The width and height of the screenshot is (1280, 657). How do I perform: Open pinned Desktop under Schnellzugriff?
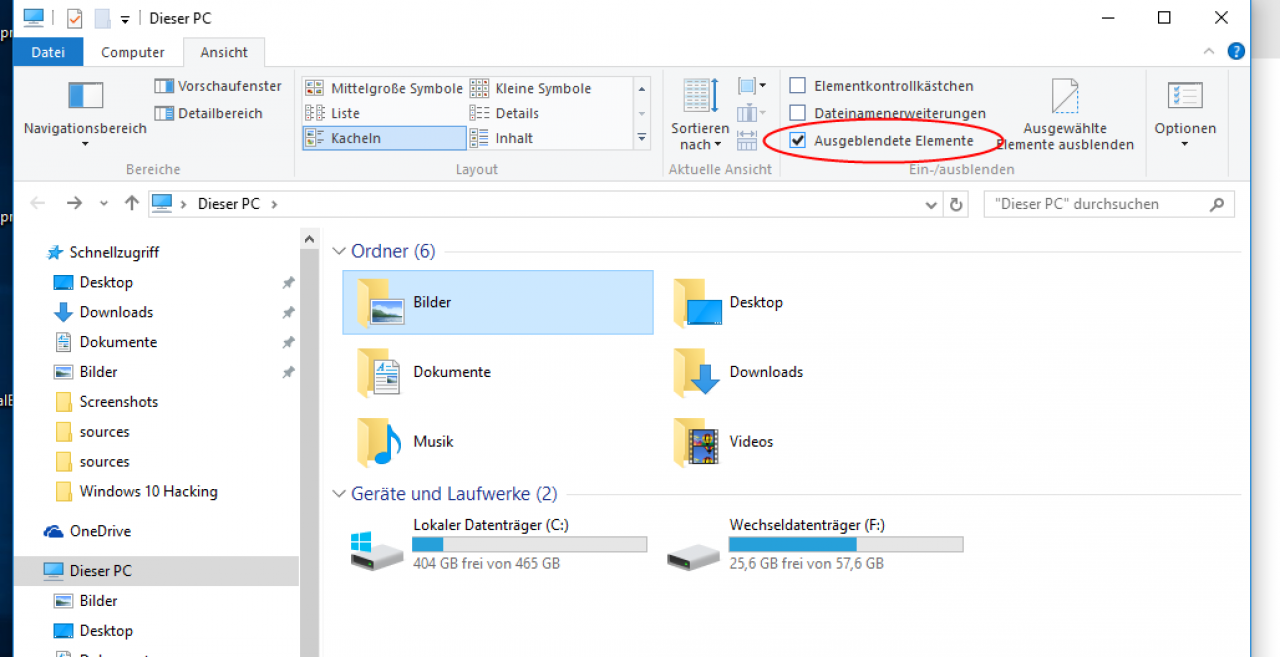106,282
